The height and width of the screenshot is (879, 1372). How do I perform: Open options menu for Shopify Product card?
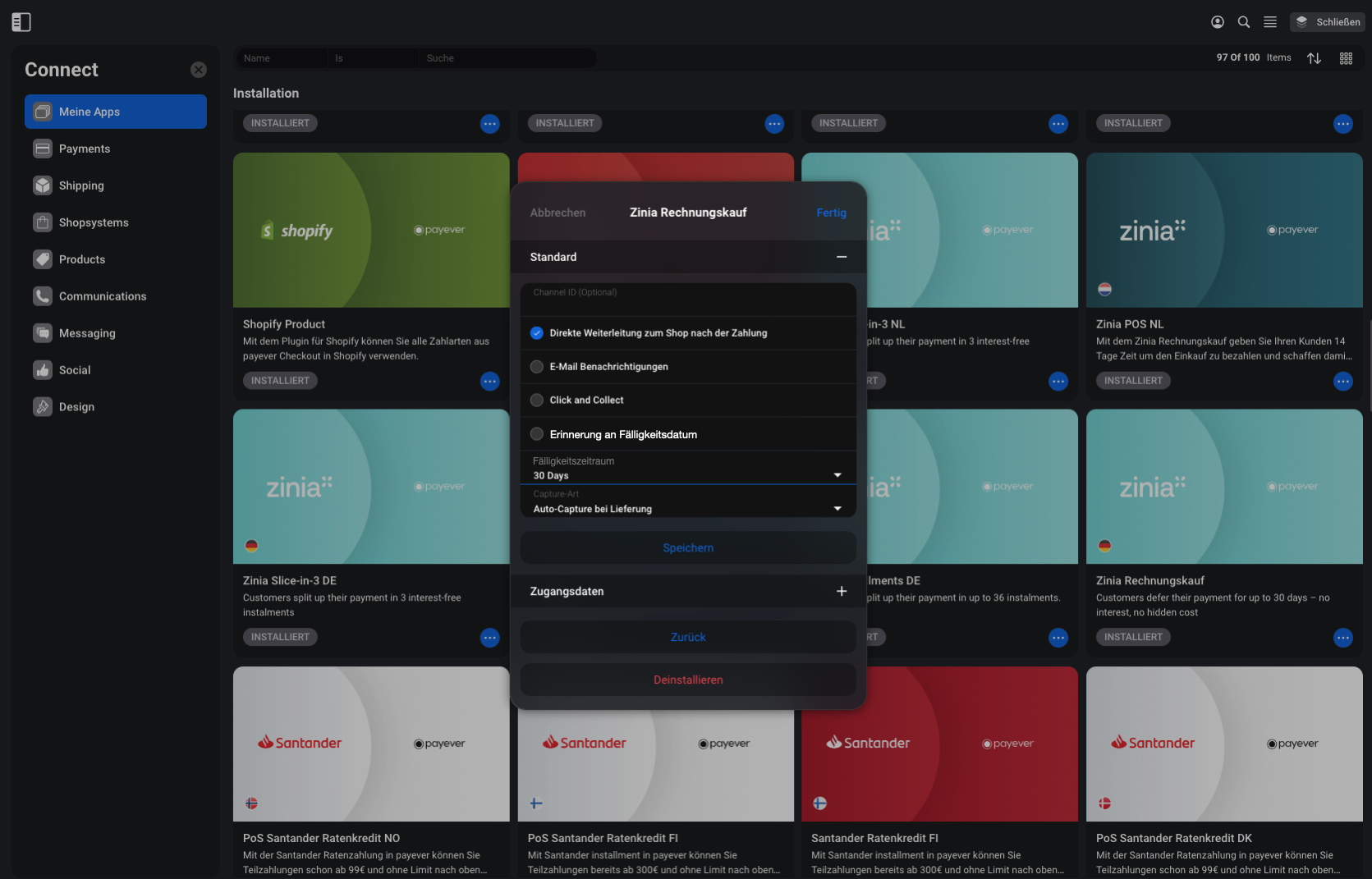490,381
